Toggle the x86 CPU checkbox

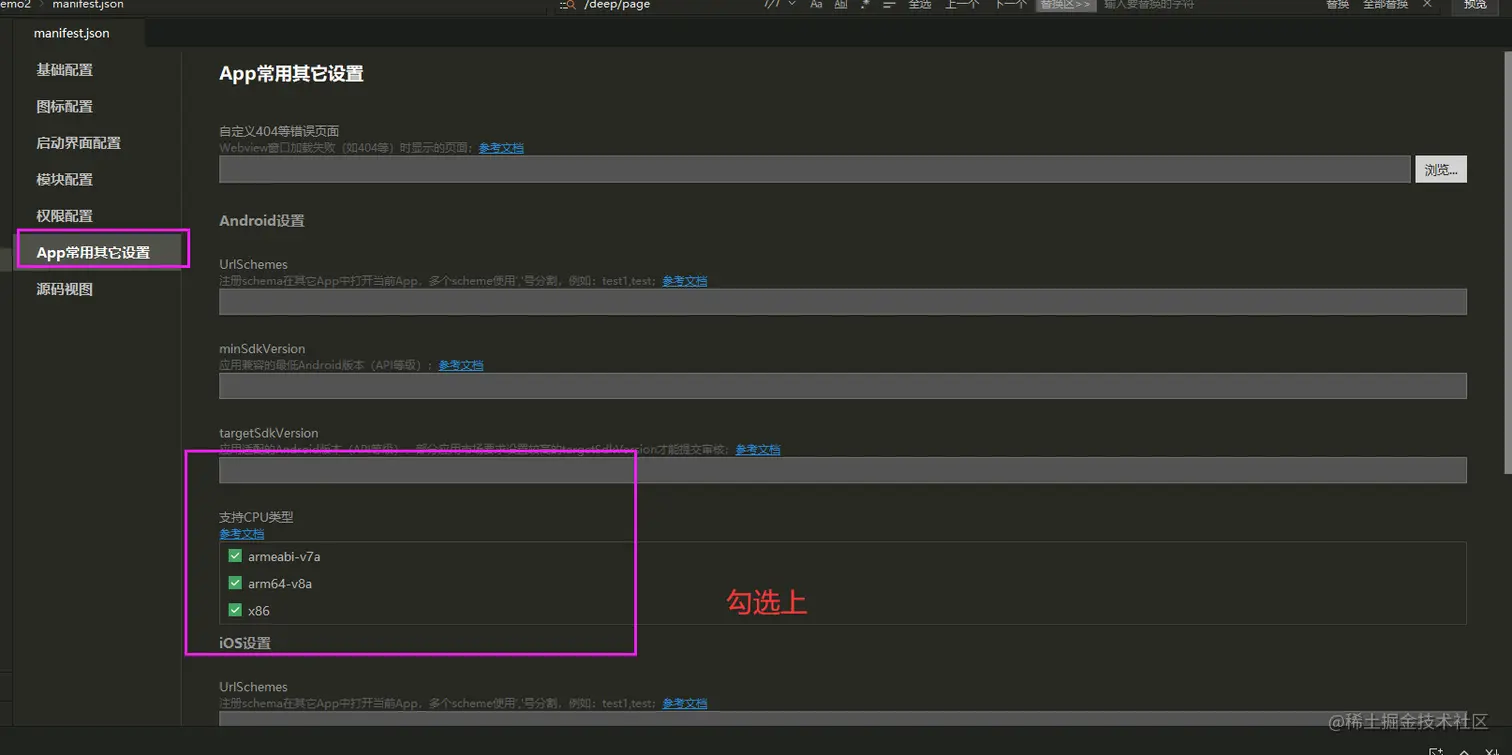point(235,610)
